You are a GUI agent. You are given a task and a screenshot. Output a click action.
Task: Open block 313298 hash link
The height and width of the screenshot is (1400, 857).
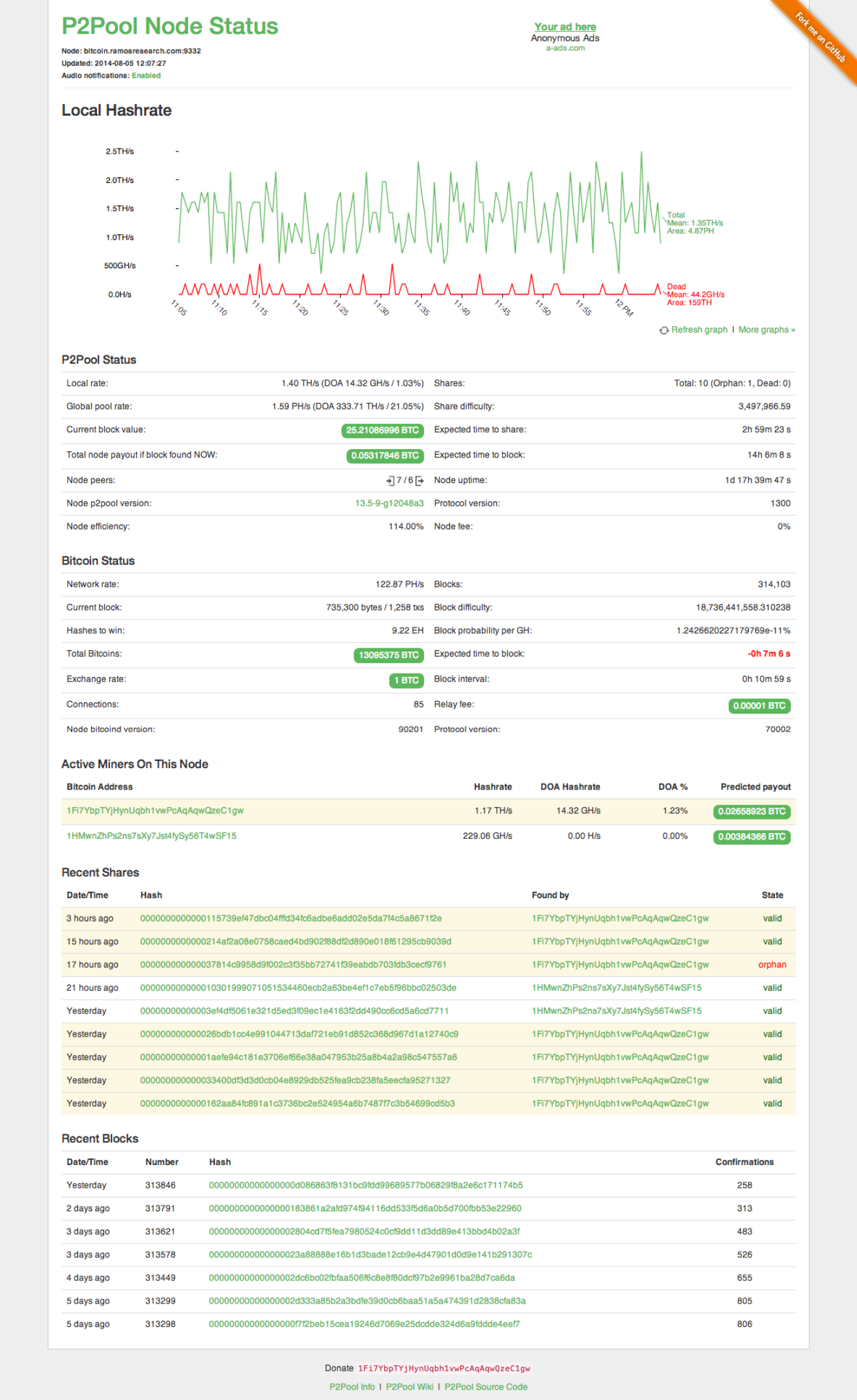click(x=365, y=1324)
